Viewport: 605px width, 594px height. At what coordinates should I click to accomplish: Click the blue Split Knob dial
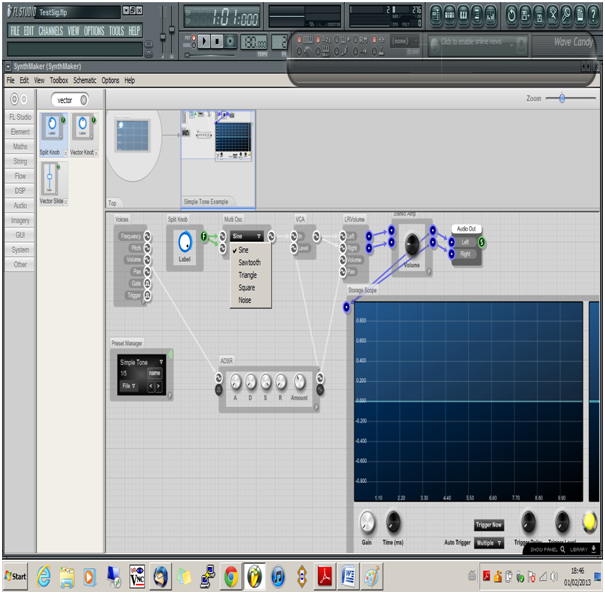[x=185, y=242]
